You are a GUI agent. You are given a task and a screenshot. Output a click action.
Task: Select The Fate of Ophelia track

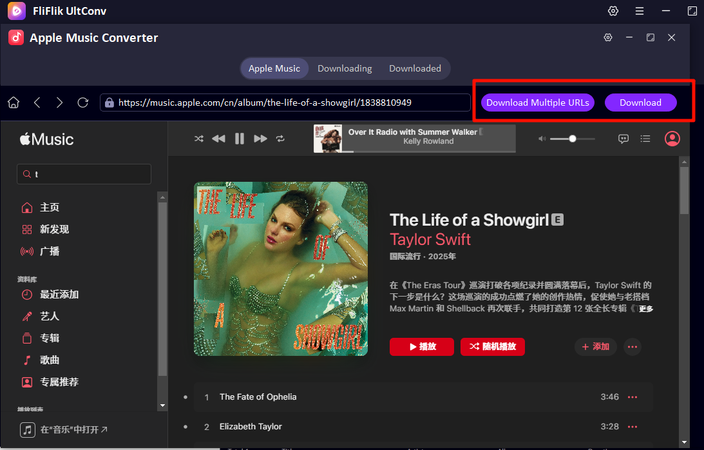[x=423, y=397]
